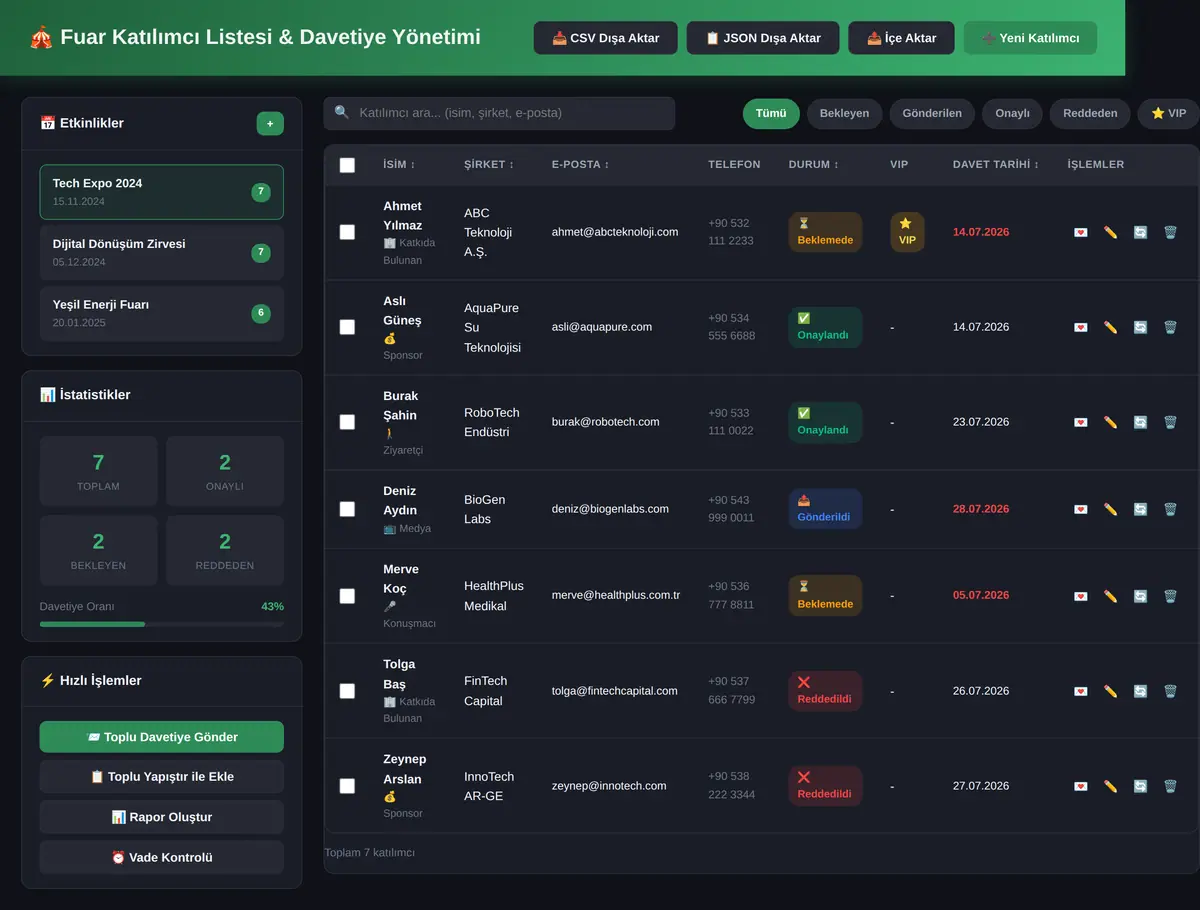Show the Tümü filter tab

point(771,113)
